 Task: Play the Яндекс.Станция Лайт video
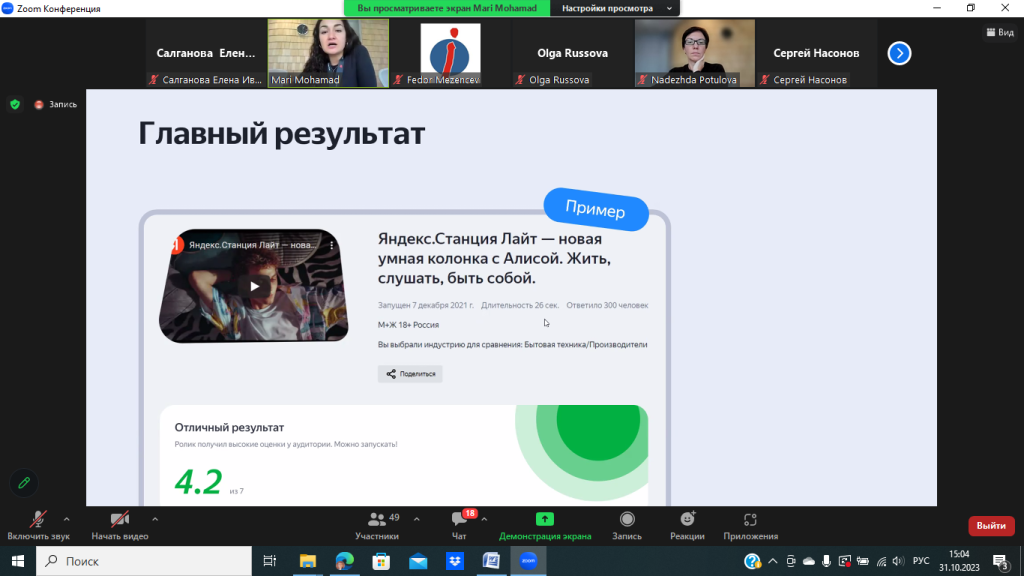pyautogui.click(x=255, y=287)
